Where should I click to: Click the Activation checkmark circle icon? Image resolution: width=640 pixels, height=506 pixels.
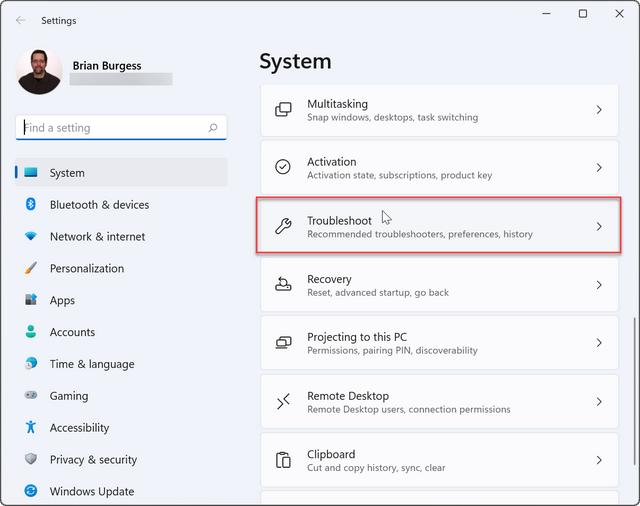pos(283,167)
